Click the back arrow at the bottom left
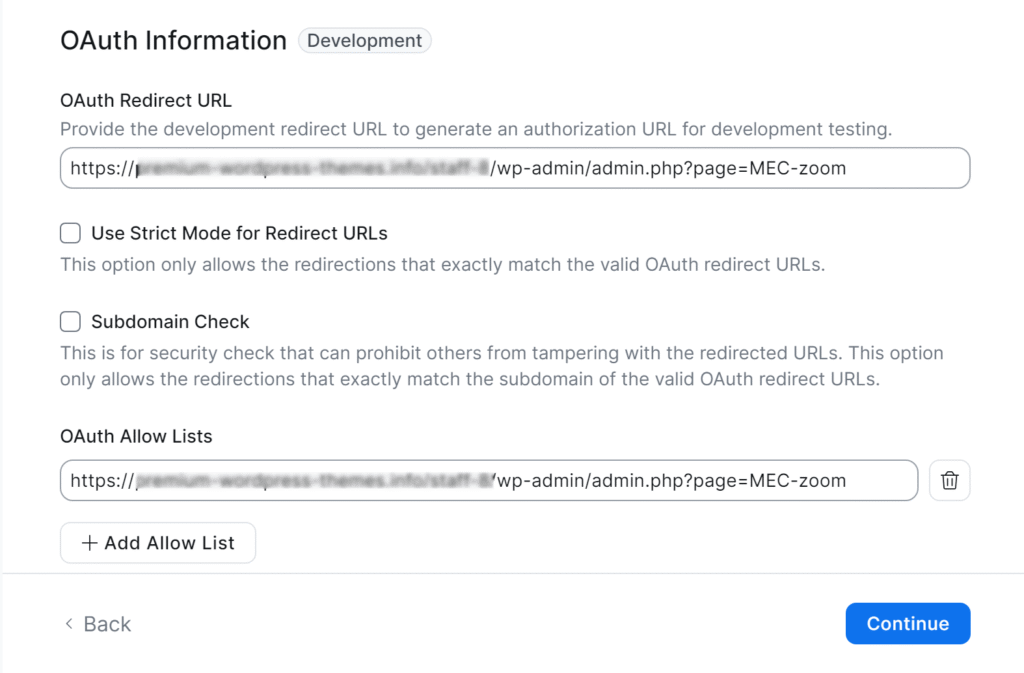The height and width of the screenshot is (673, 1024). click(x=67, y=624)
